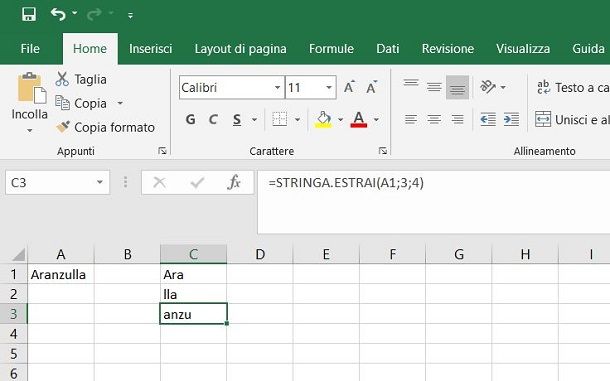Click the cell borders icon
This screenshot has height=381, width=610.
tap(279, 119)
